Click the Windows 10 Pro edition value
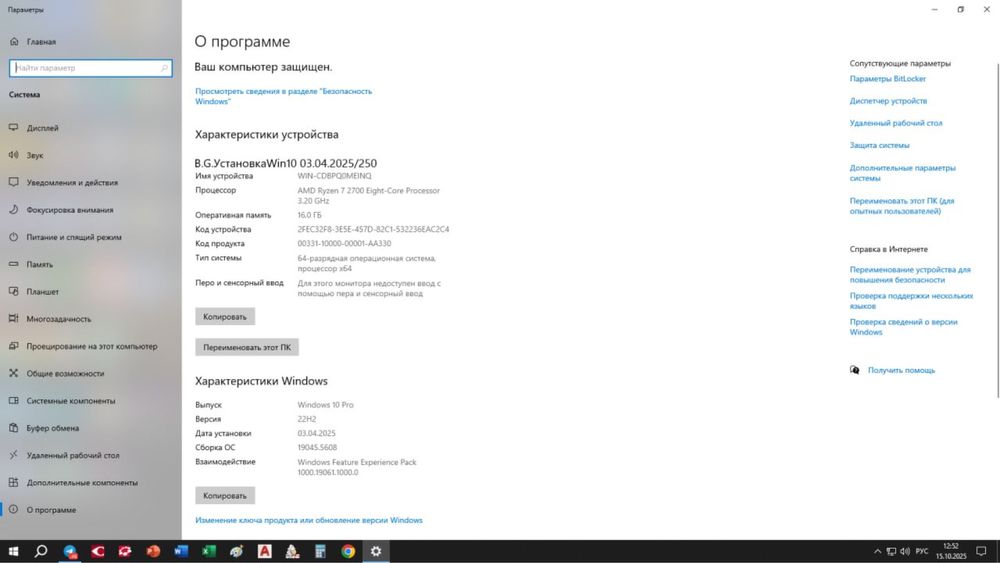Viewport: 1000px width, 563px height. point(325,405)
